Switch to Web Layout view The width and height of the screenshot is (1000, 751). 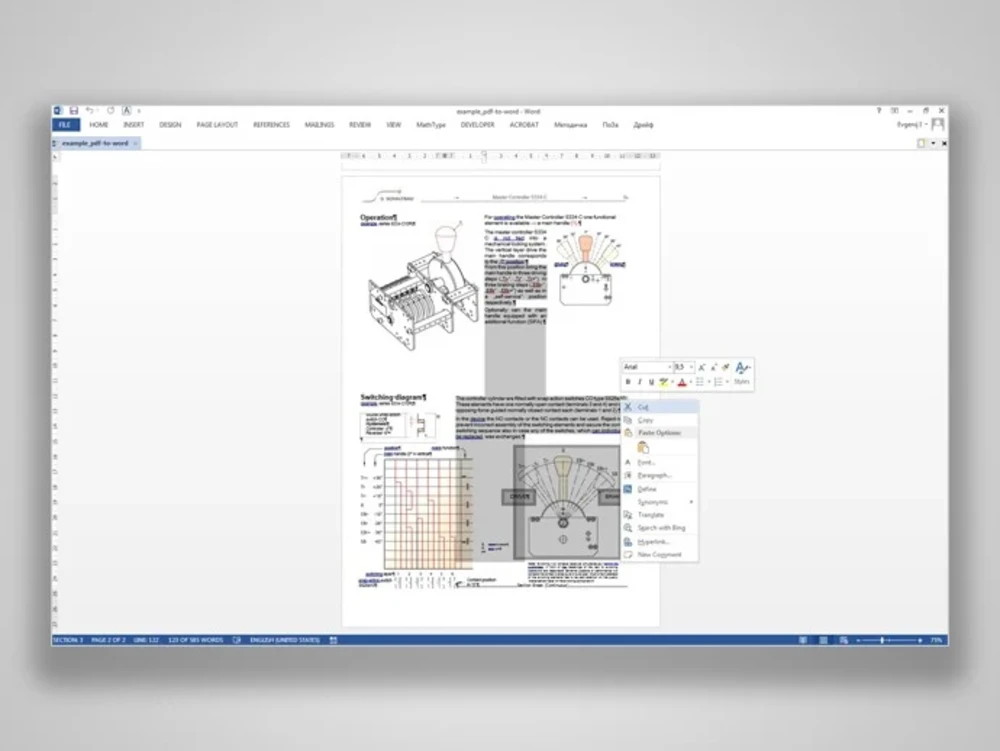[x=844, y=640]
